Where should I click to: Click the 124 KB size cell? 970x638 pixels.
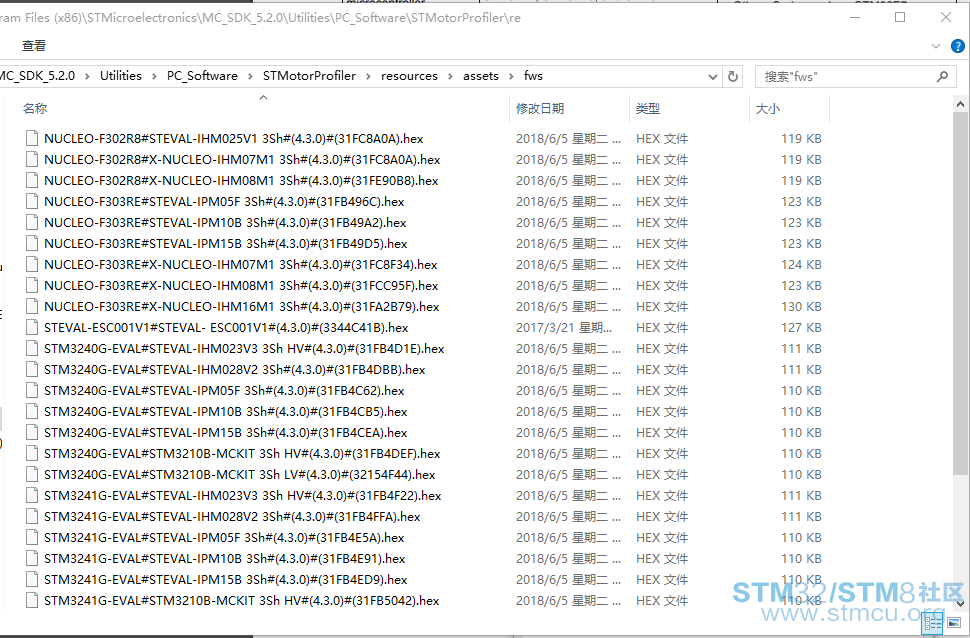click(801, 264)
